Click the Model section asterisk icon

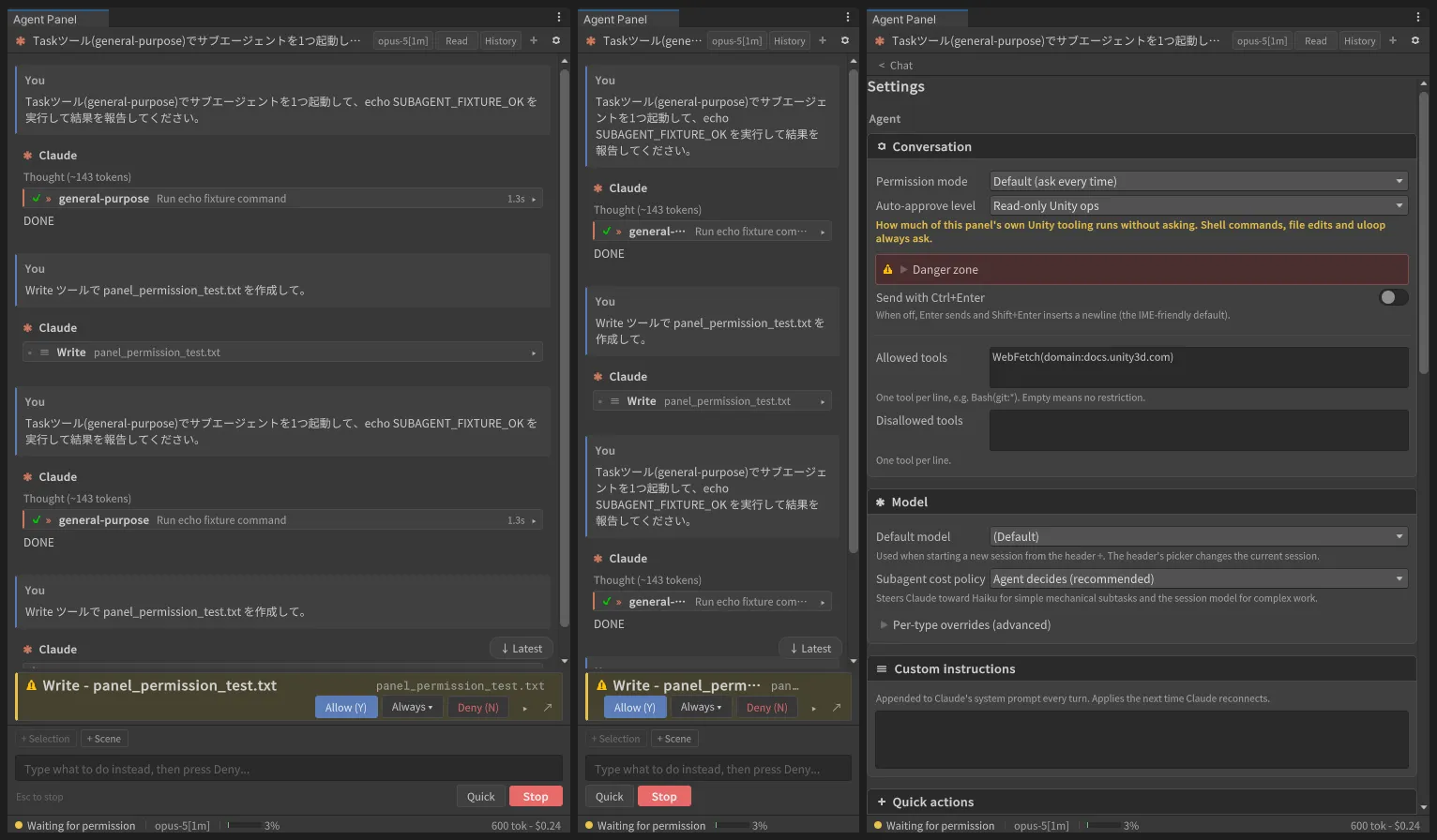tap(881, 502)
